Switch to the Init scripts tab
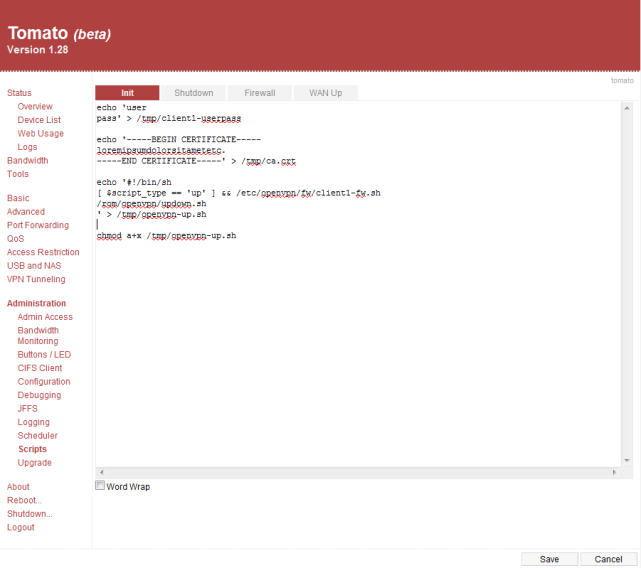641x568 pixels. (x=127, y=93)
